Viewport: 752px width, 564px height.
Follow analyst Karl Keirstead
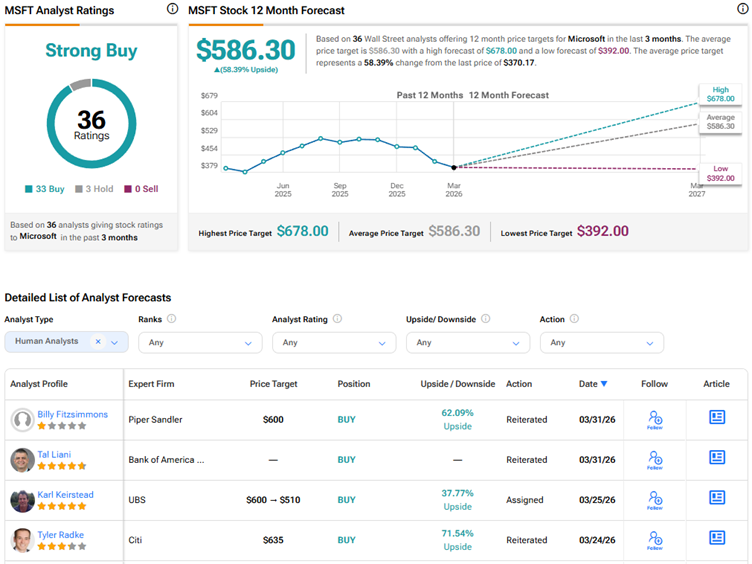click(x=654, y=499)
